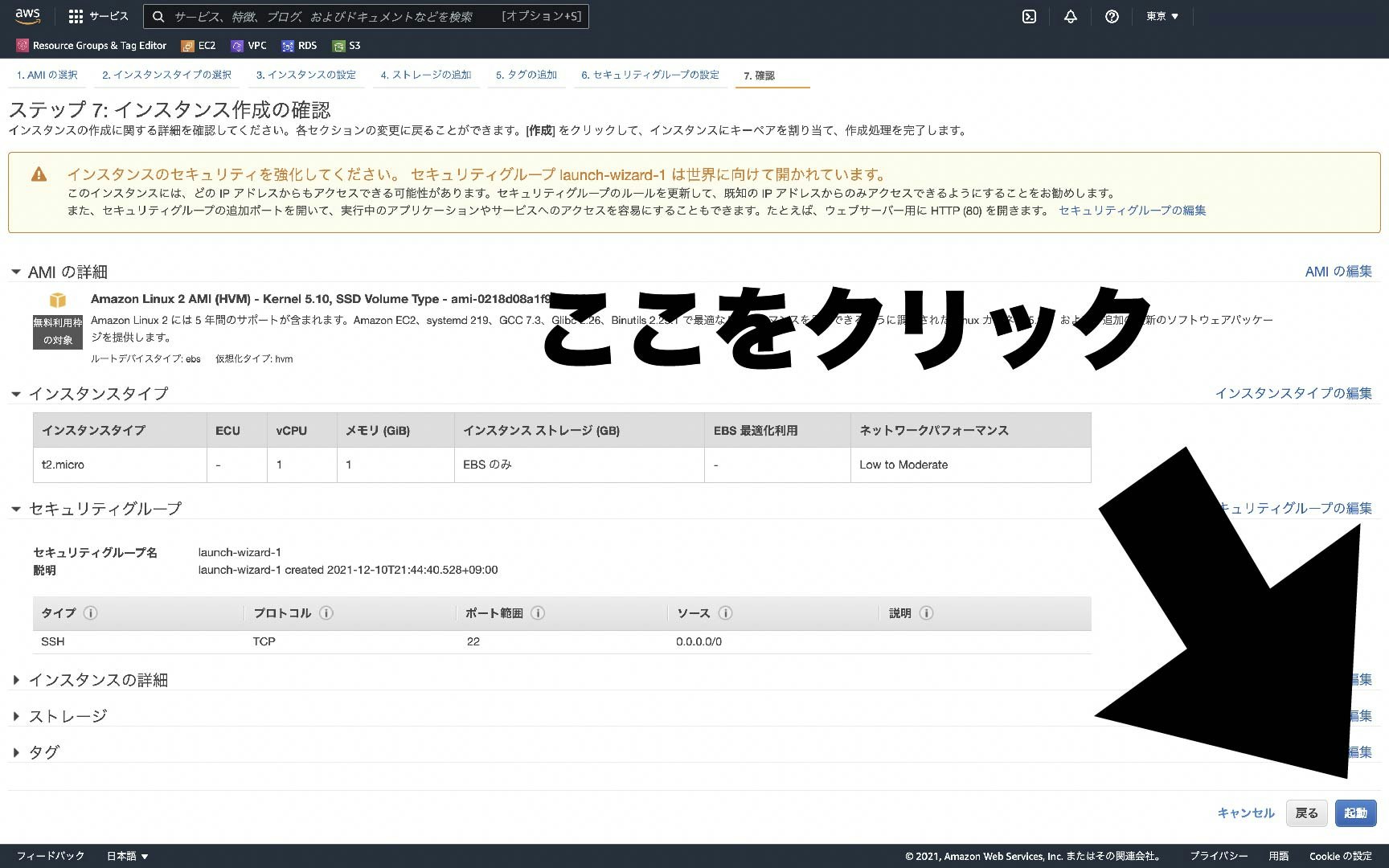Click the フィードバック footer link
Image resolution: width=1389 pixels, height=868 pixels.
click(x=51, y=856)
